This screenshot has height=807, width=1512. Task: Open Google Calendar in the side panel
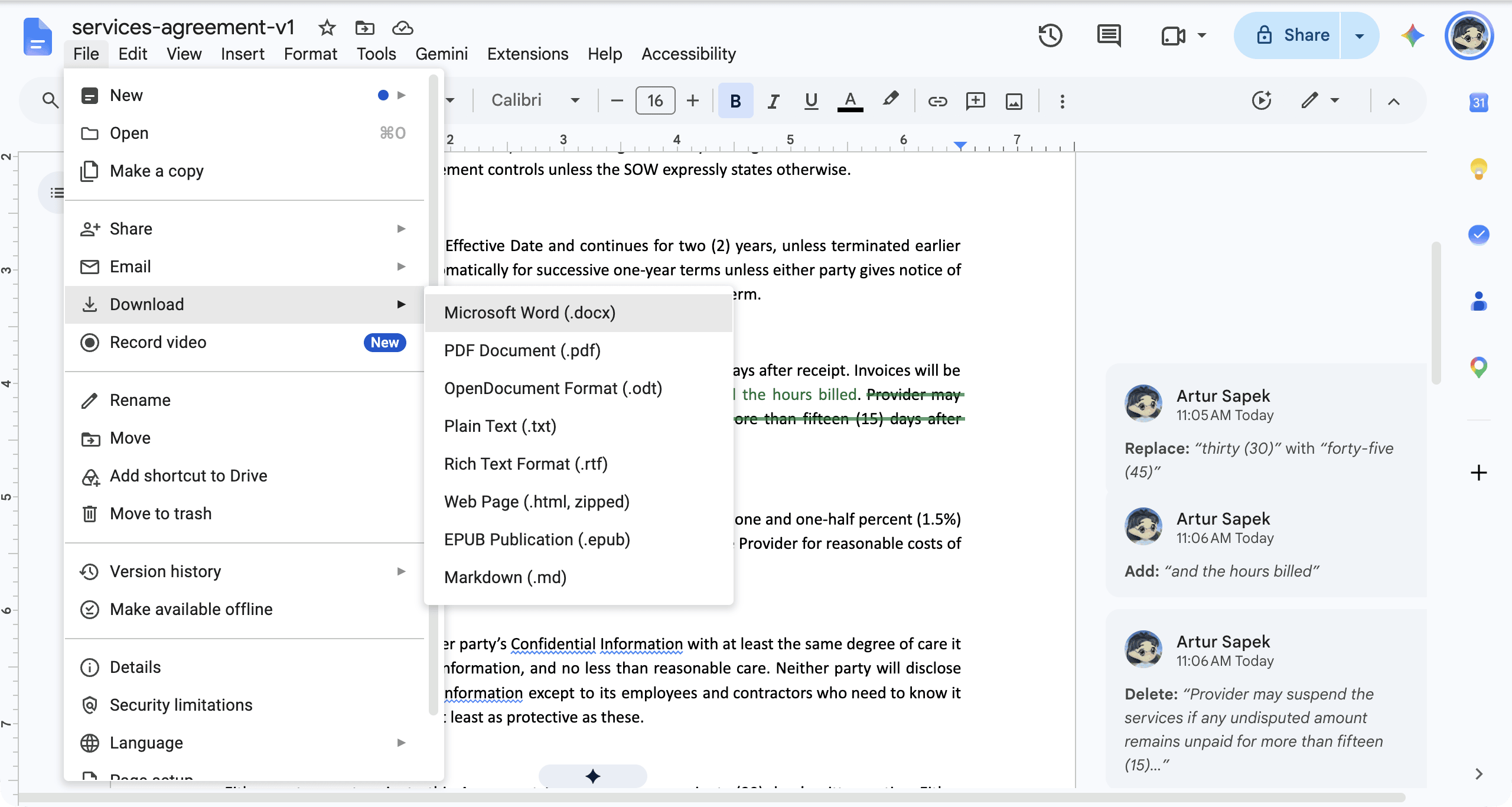tap(1478, 103)
